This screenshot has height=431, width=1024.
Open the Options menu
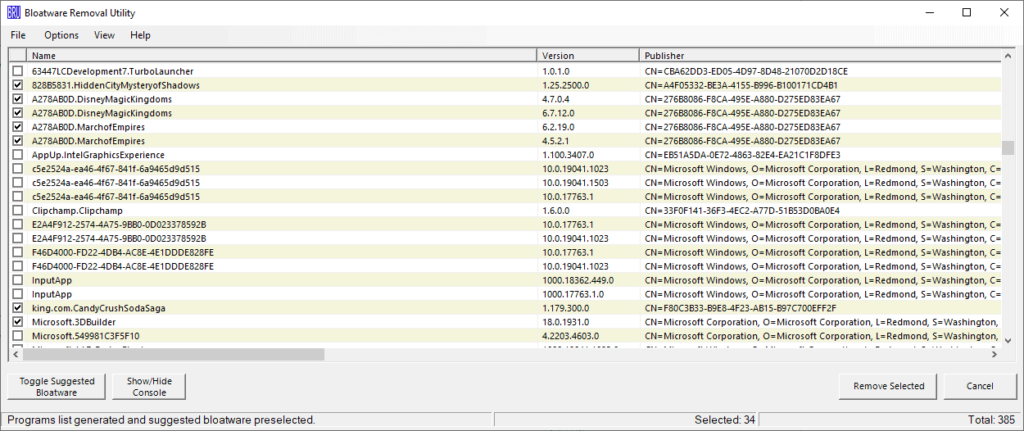[61, 35]
